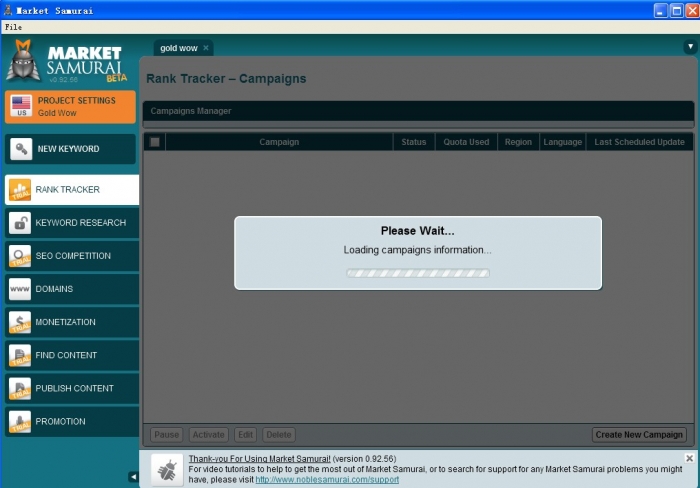700x488 pixels.
Task: Open Project Settings for Gold Wow
Action: [70, 107]
